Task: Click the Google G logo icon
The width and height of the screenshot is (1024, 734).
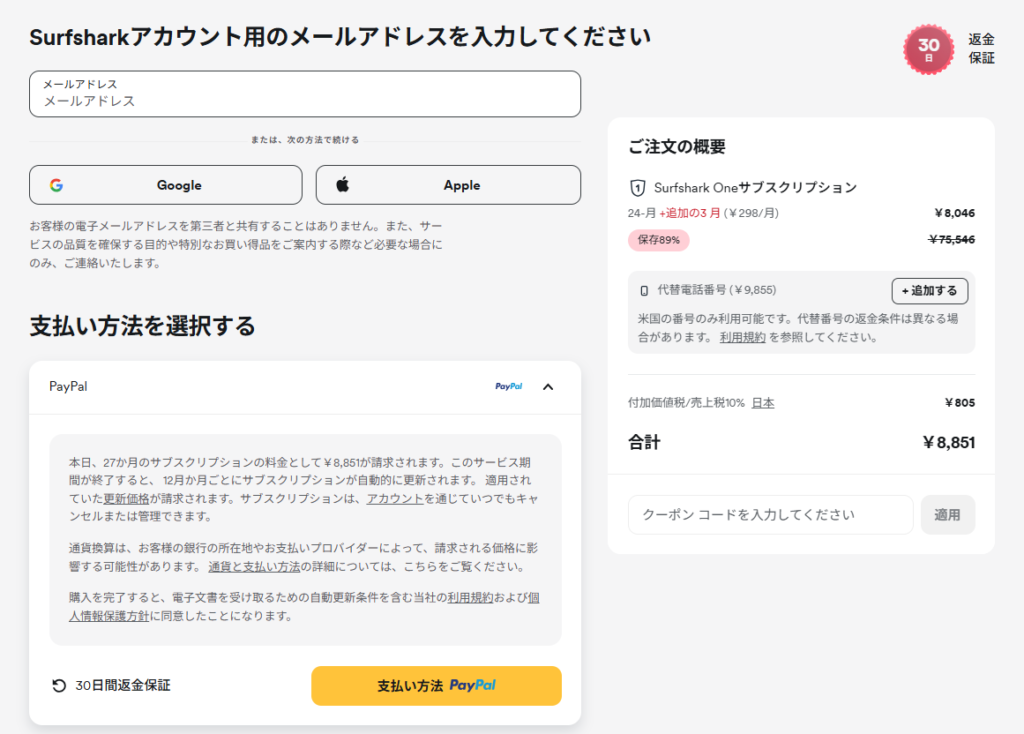Action: pyautogui.click(x=57, y=185)
